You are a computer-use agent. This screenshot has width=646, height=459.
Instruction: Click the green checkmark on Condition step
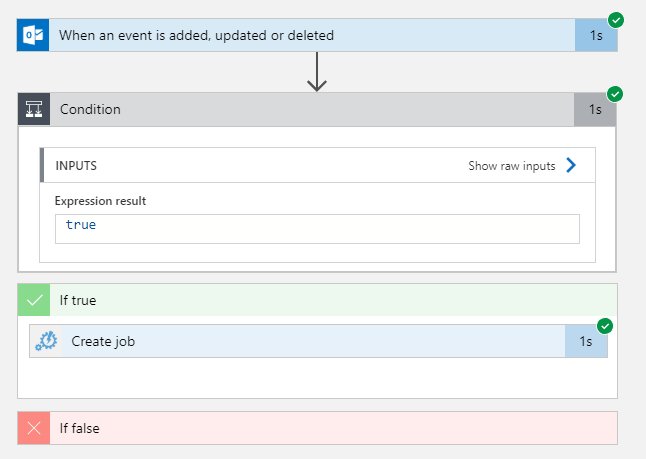click(615, 93)
